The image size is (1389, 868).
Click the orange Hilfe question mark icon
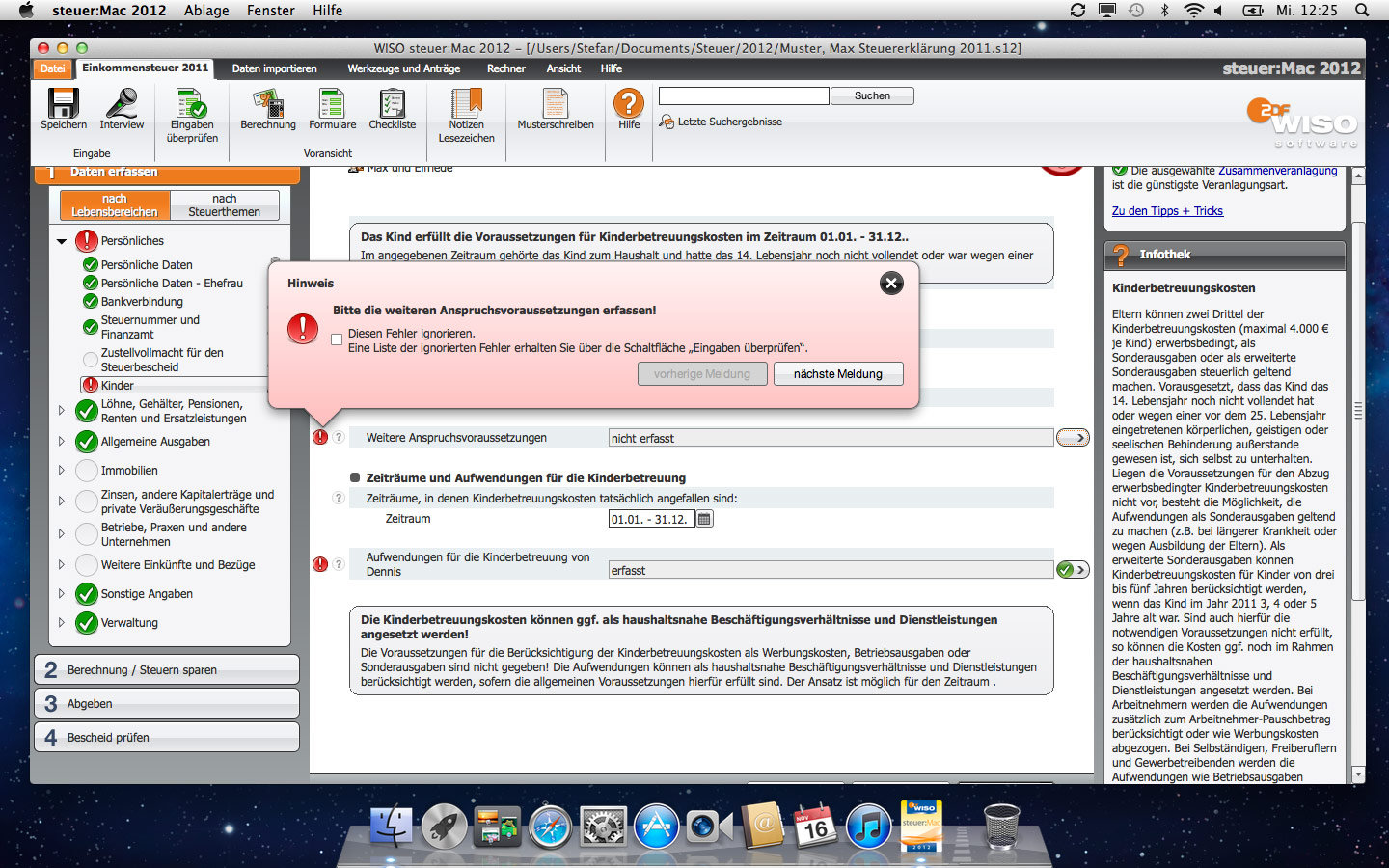coord(629,102)
